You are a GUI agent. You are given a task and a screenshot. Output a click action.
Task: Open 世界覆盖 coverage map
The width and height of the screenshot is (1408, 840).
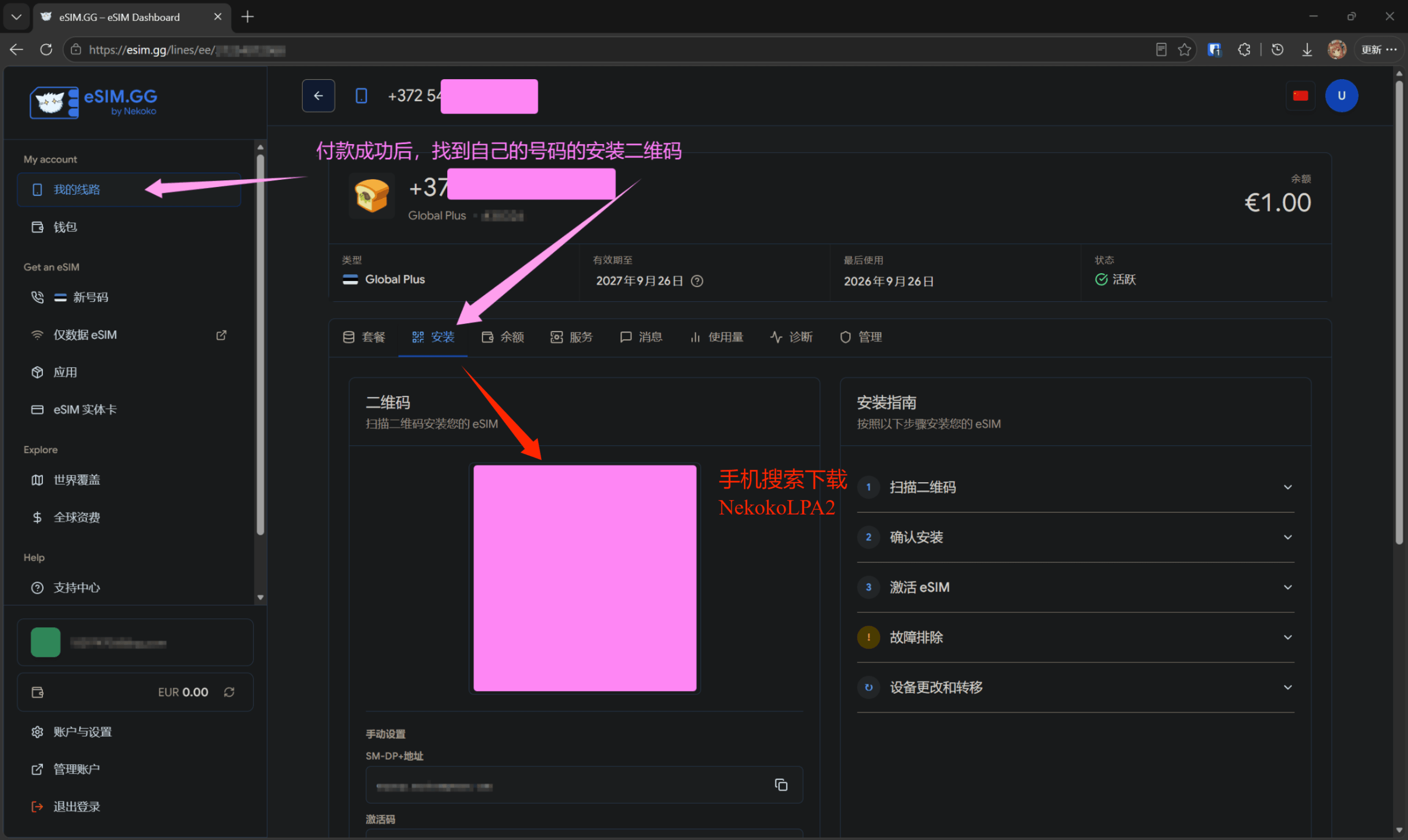click(x=129, y=480)
